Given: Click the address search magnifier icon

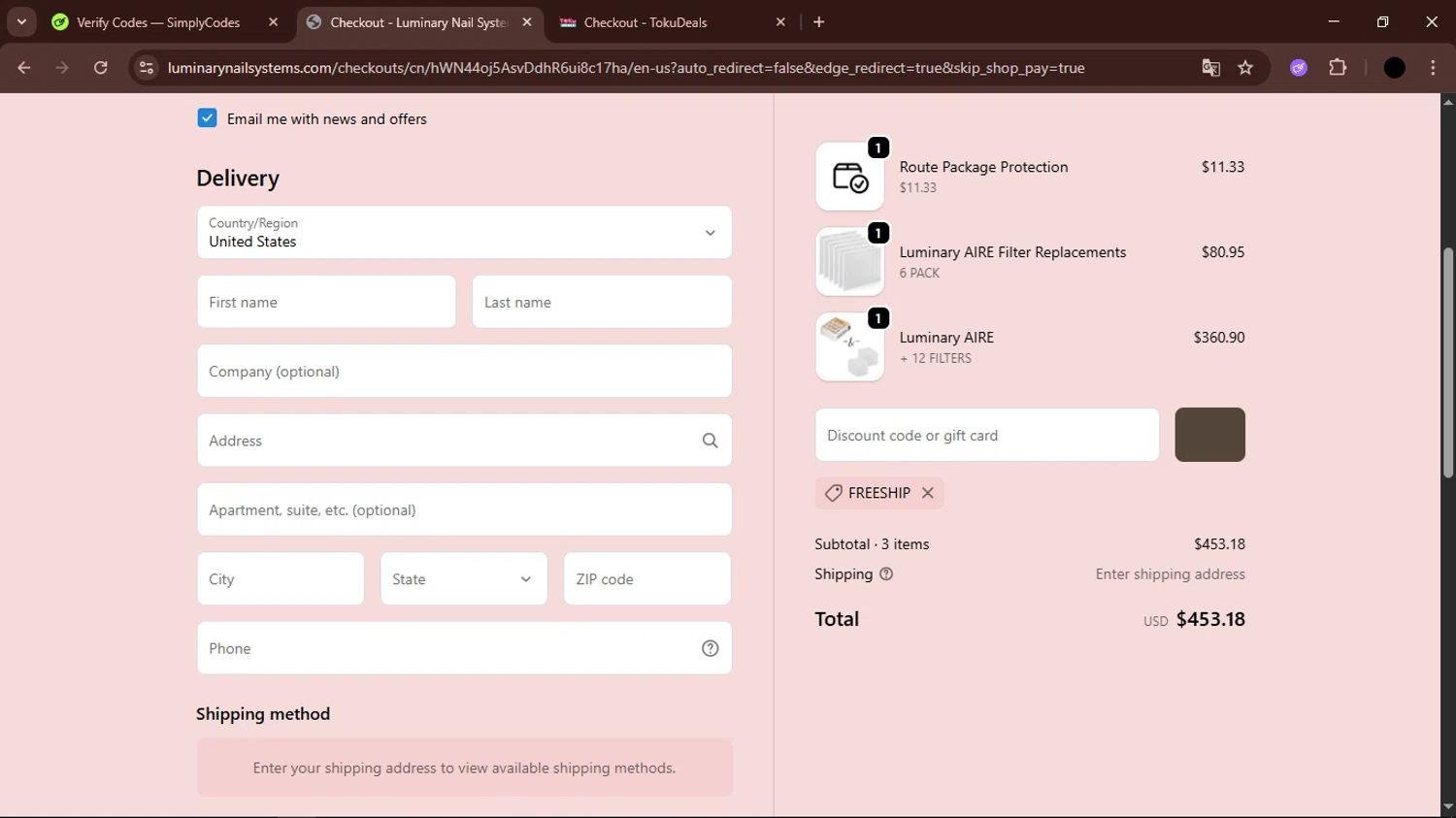Looking at the screenshot, I should [710, 441].
